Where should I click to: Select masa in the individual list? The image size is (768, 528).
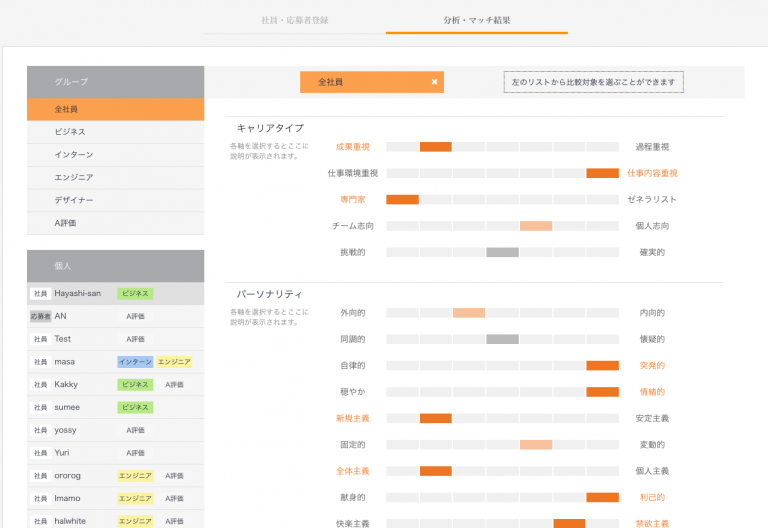click(116, 362)
